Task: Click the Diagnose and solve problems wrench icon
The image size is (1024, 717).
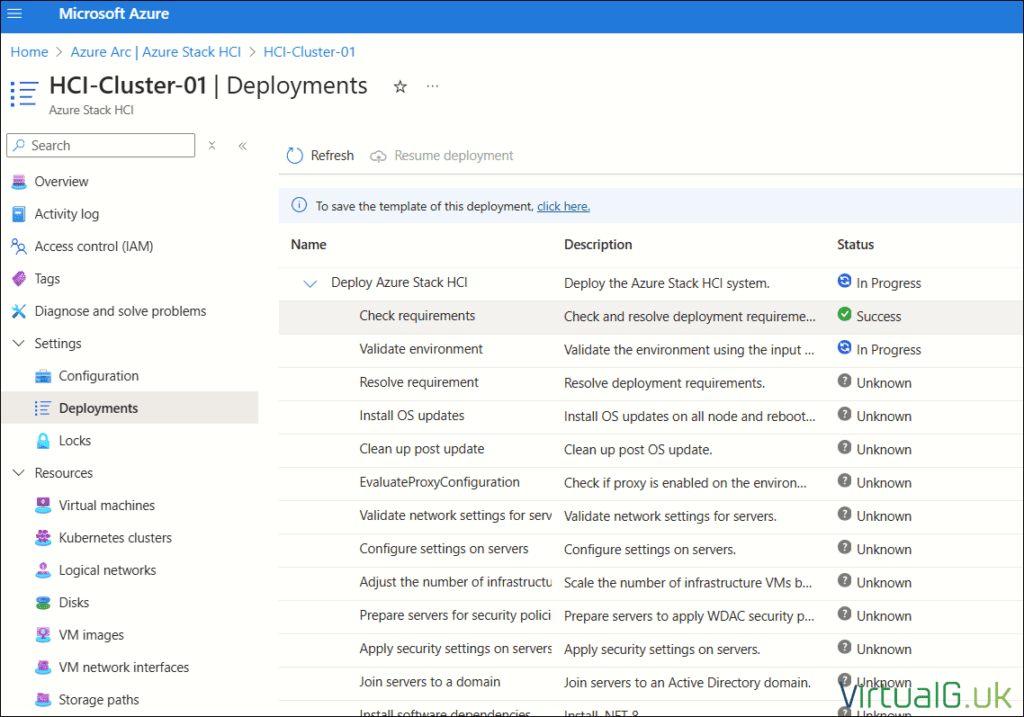Action: click(x=19, y=311)
